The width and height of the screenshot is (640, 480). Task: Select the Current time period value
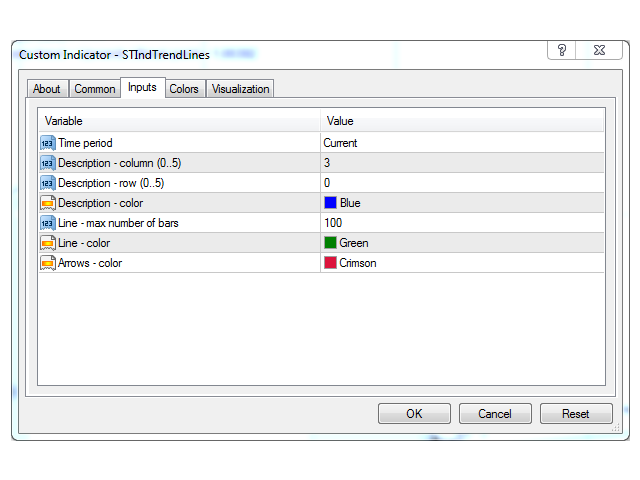click(340, 143)
